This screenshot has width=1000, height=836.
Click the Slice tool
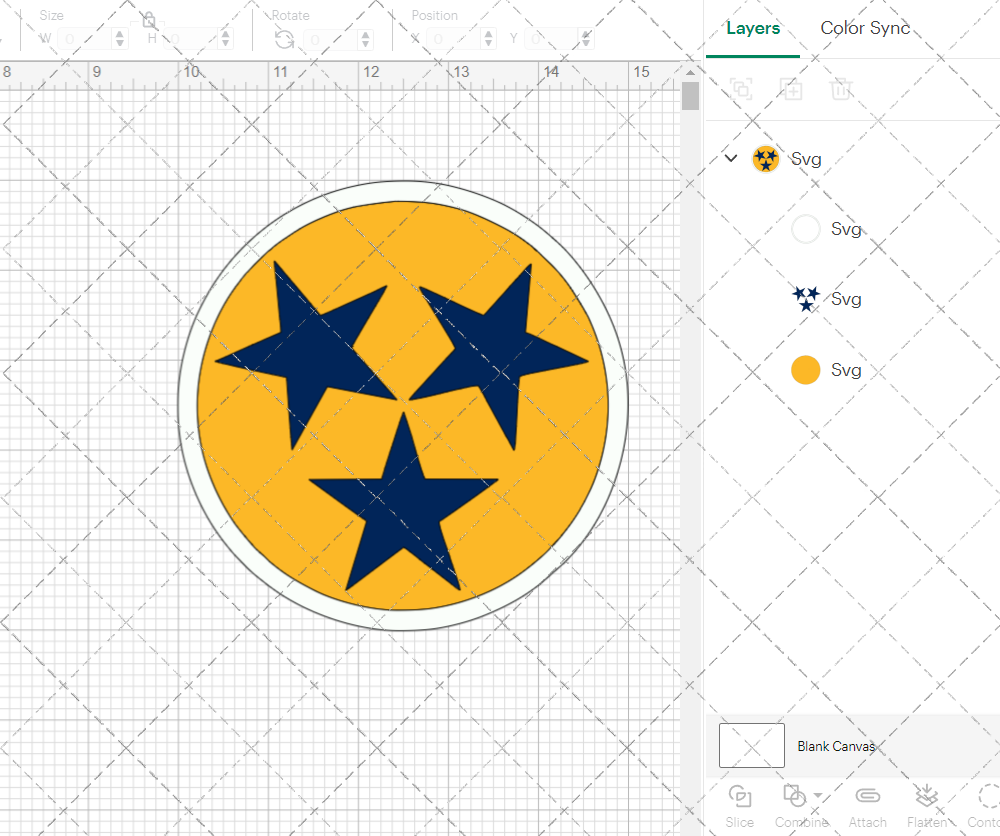[x=739, y=806]
